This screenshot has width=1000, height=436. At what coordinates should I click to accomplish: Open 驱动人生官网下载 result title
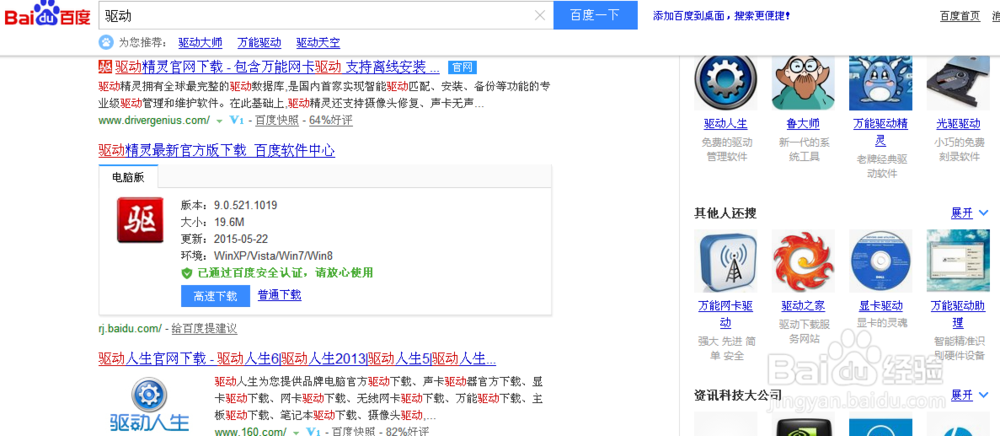[x=297, y=358]
